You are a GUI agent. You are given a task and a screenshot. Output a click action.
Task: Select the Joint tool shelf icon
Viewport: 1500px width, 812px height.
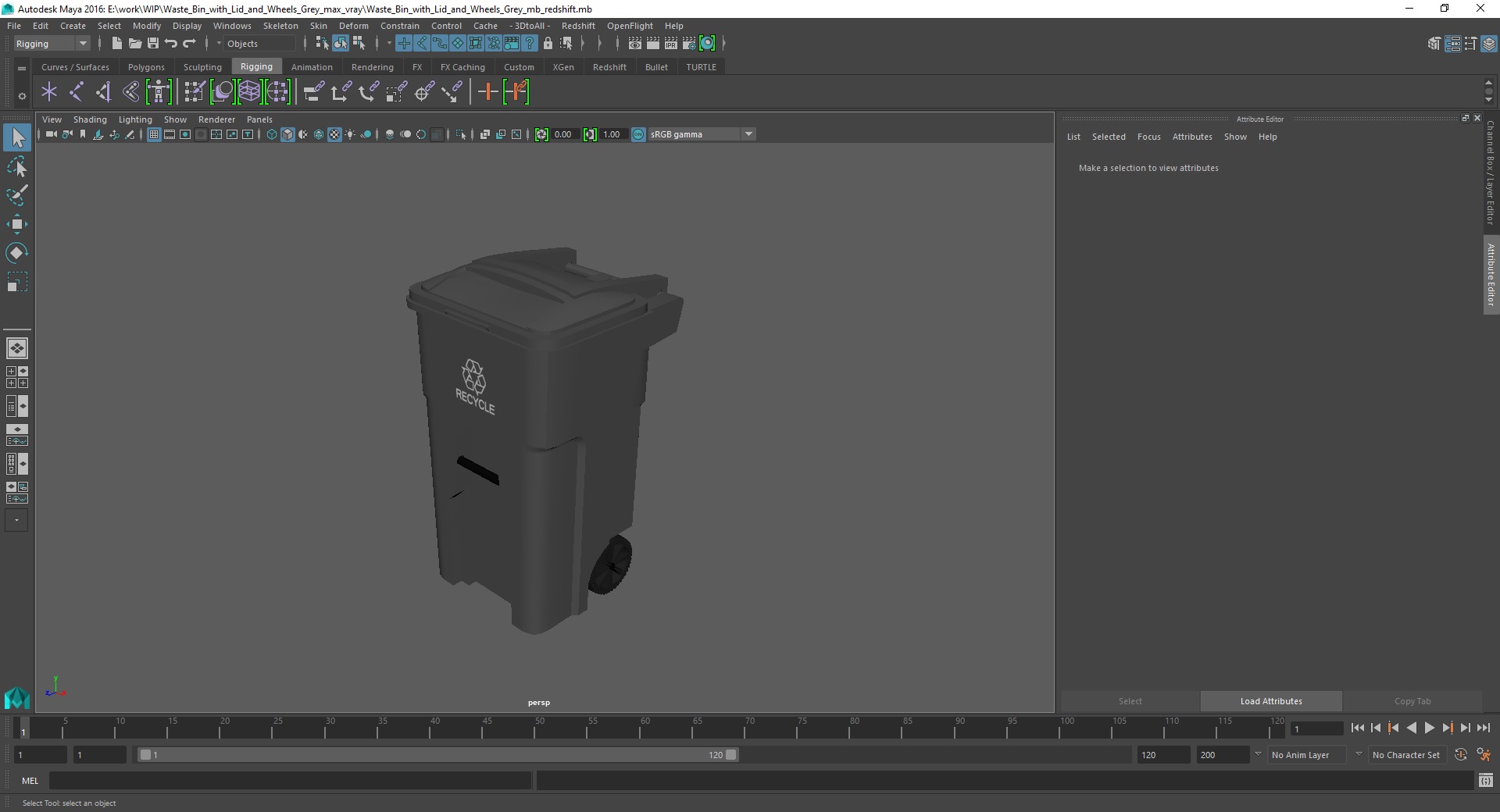pyautogui.click(x=77, y=92)
